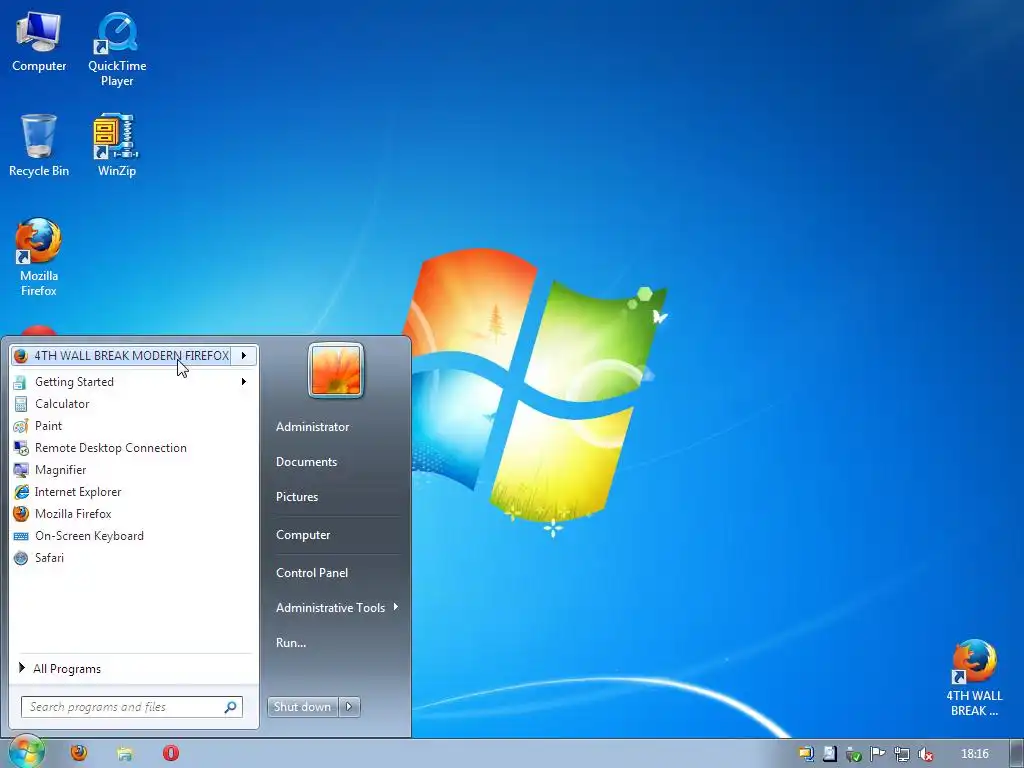Open Internet Explorer from Start menu
Viewport: 1024px width, 768px height.
tap(131, 492)
